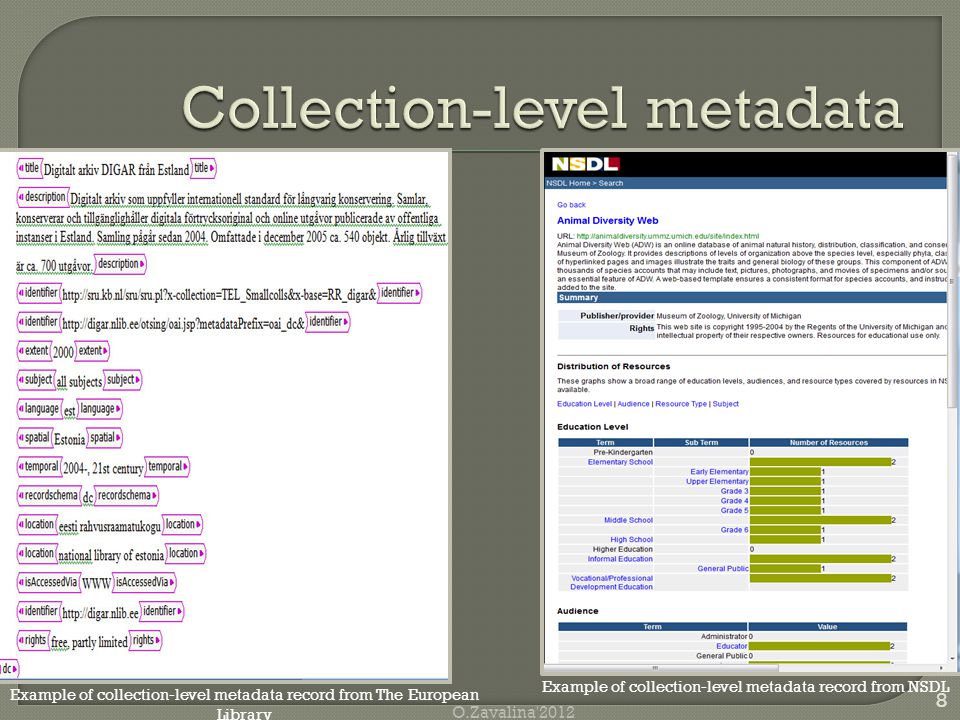Select the Elementary School term link
The height and width of the screenshot is (720, 960).
[620, 462]
